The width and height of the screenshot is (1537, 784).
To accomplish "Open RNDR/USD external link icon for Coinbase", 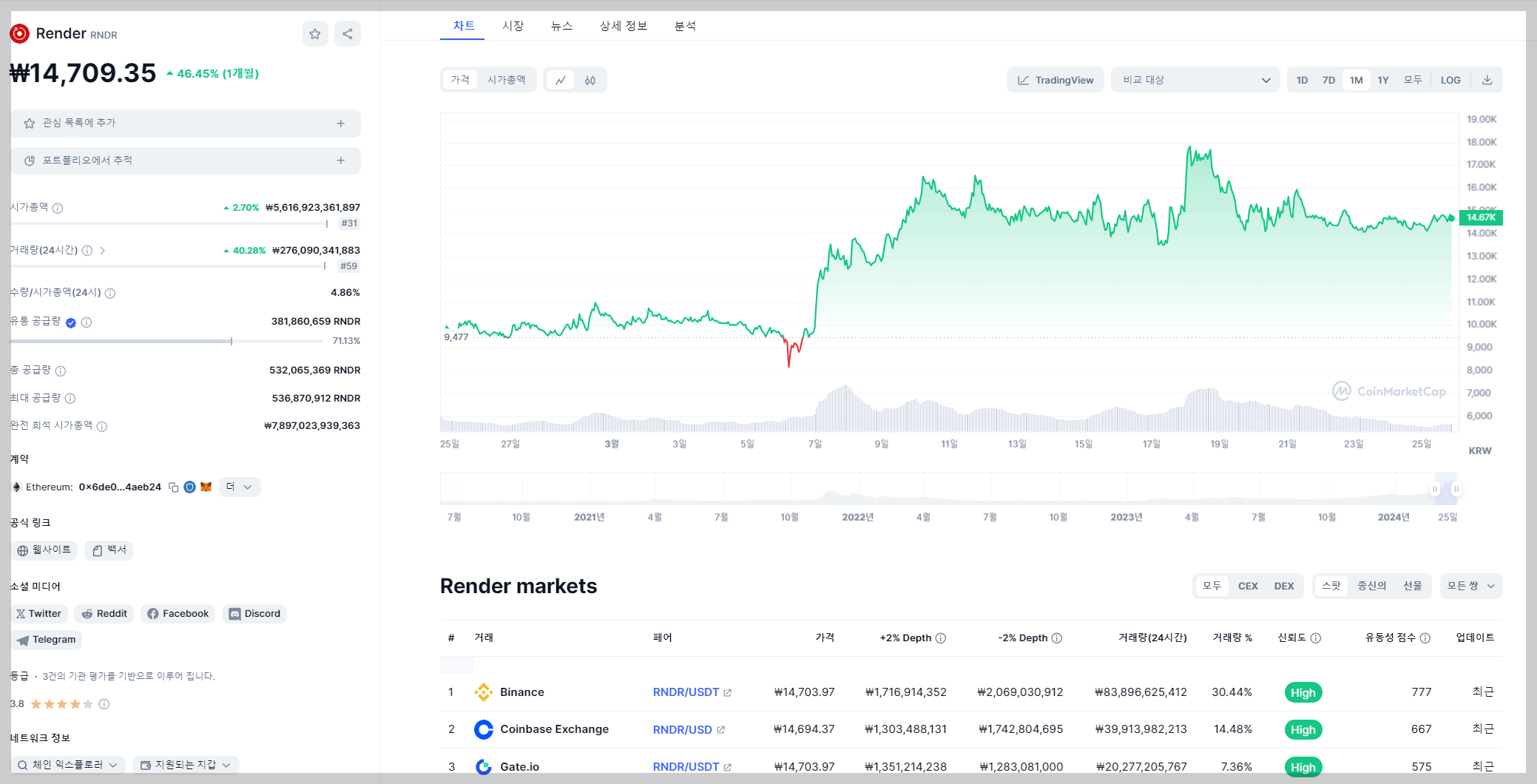I will [x=720, y=730].
